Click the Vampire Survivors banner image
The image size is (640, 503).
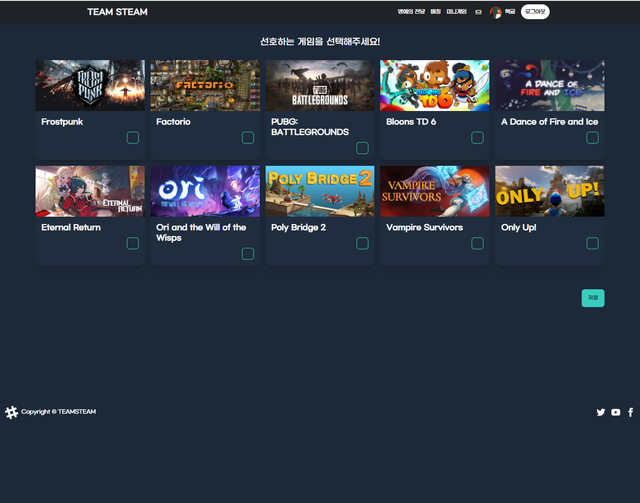435,191
